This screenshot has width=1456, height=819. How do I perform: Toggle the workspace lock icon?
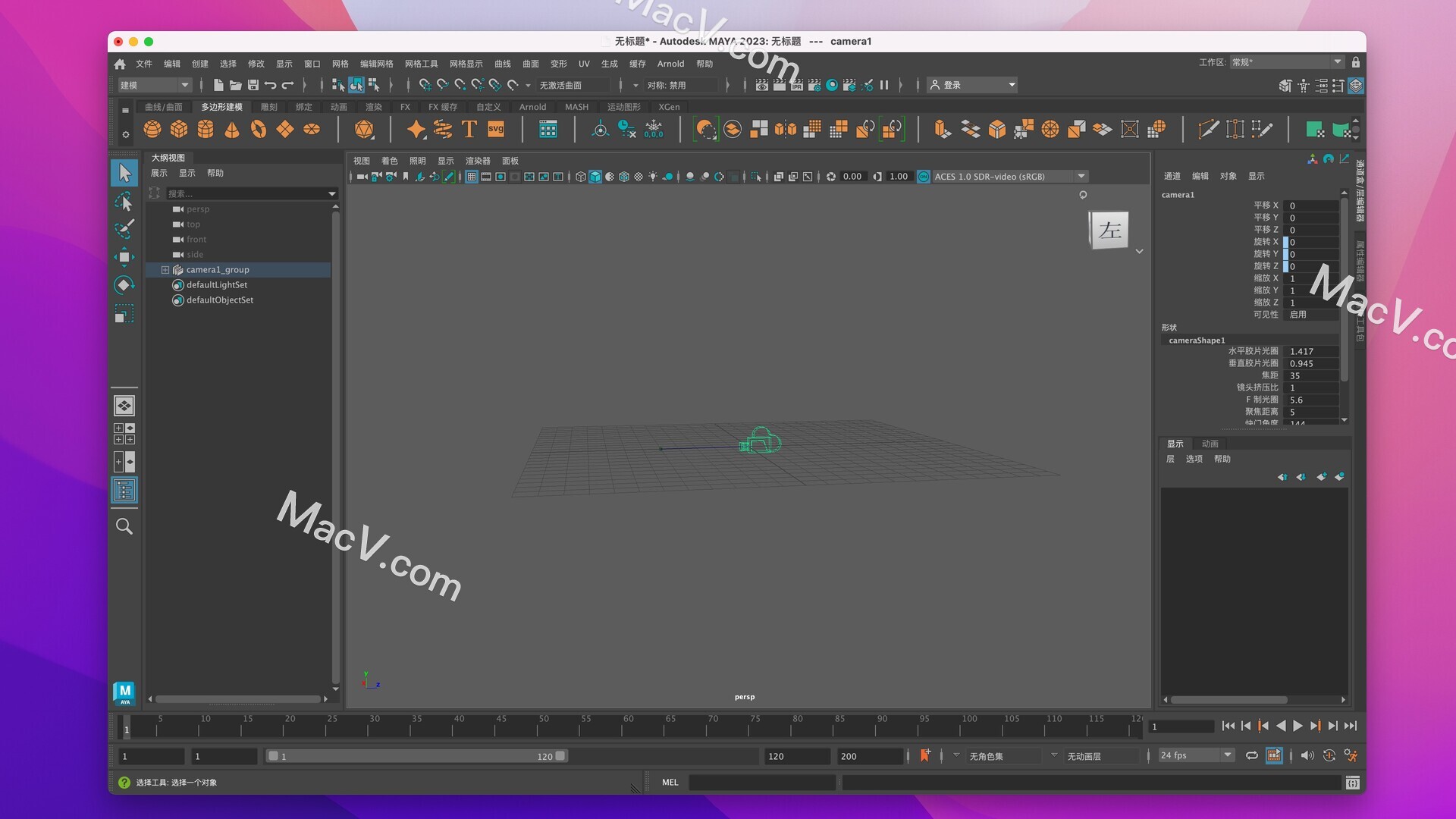(1356, 62)
